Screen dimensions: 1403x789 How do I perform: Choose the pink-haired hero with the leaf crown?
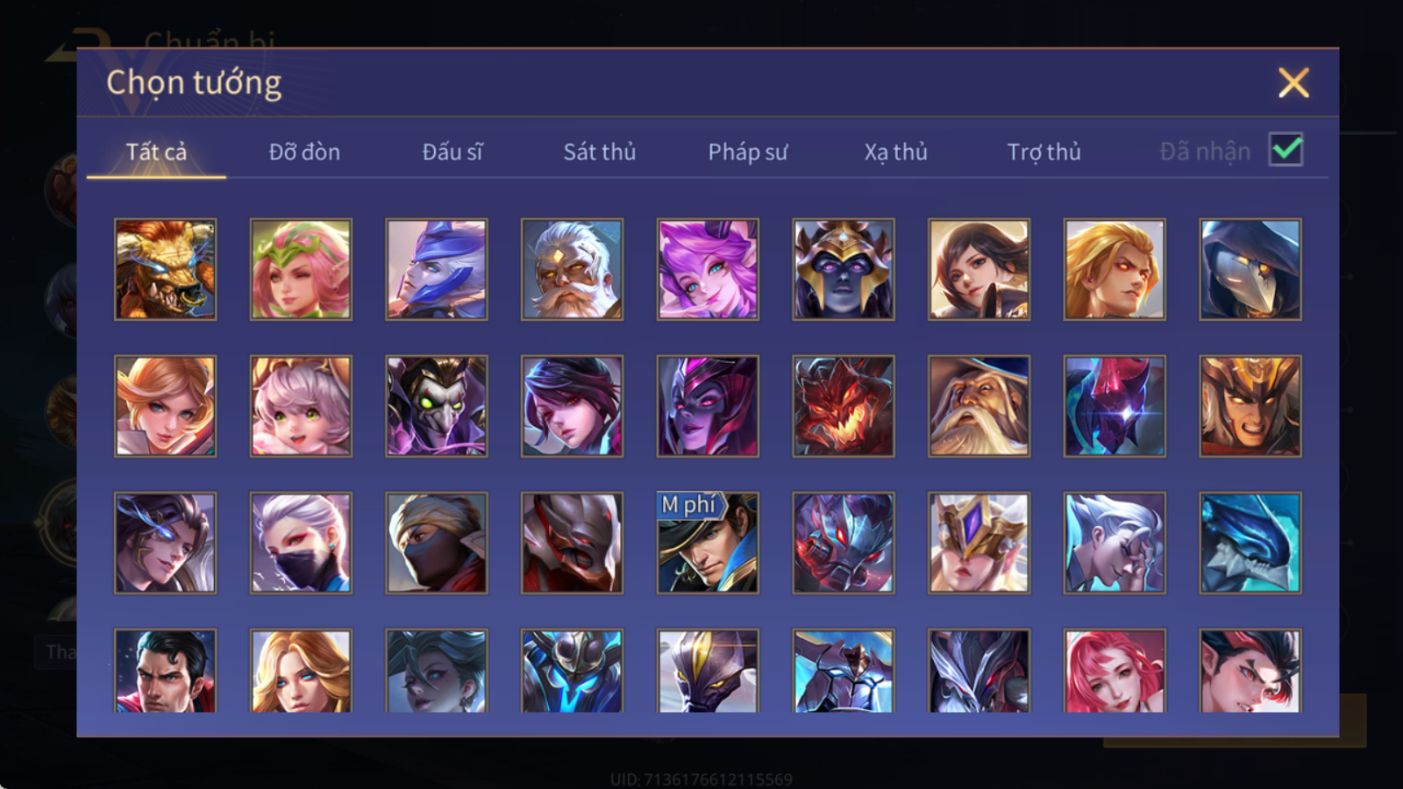(x=301, y=270)
